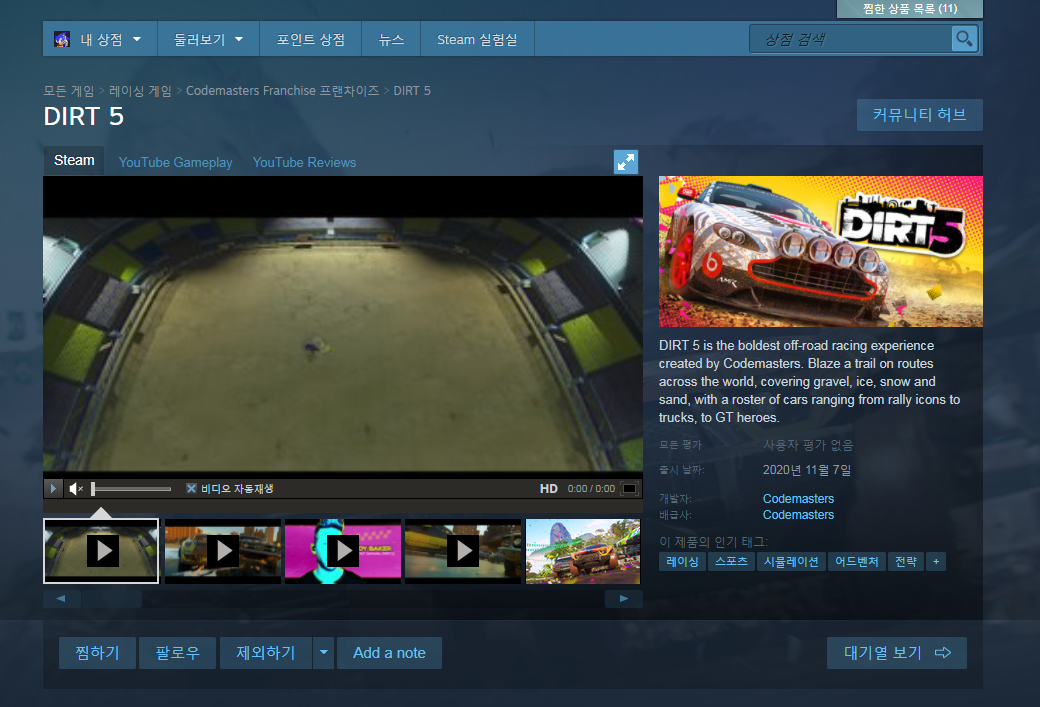
Task: Open 포인트 상점 menu item
Action: (310, 39)
